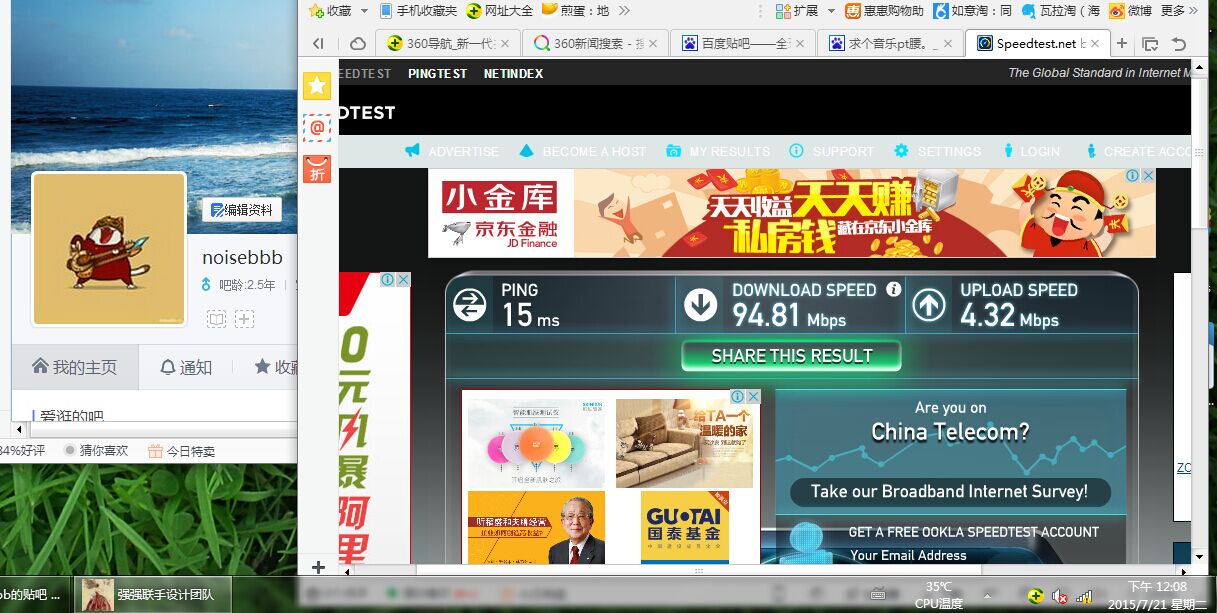Switch to the 求个音乐pt tab
Image resolution: width=1217 pixels, height=613 pixels.
pos(890,43)
